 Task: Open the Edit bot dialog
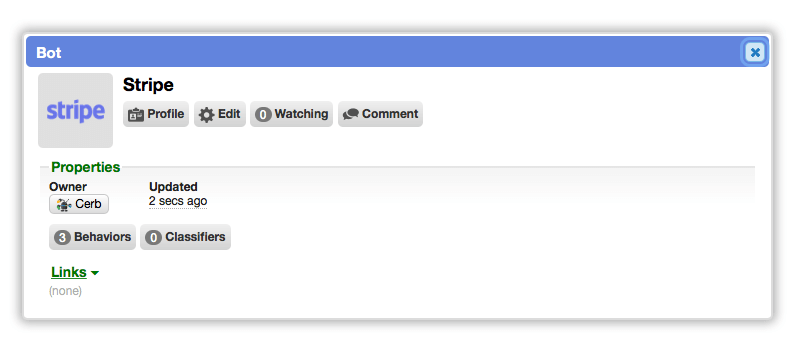pos(220,114)
